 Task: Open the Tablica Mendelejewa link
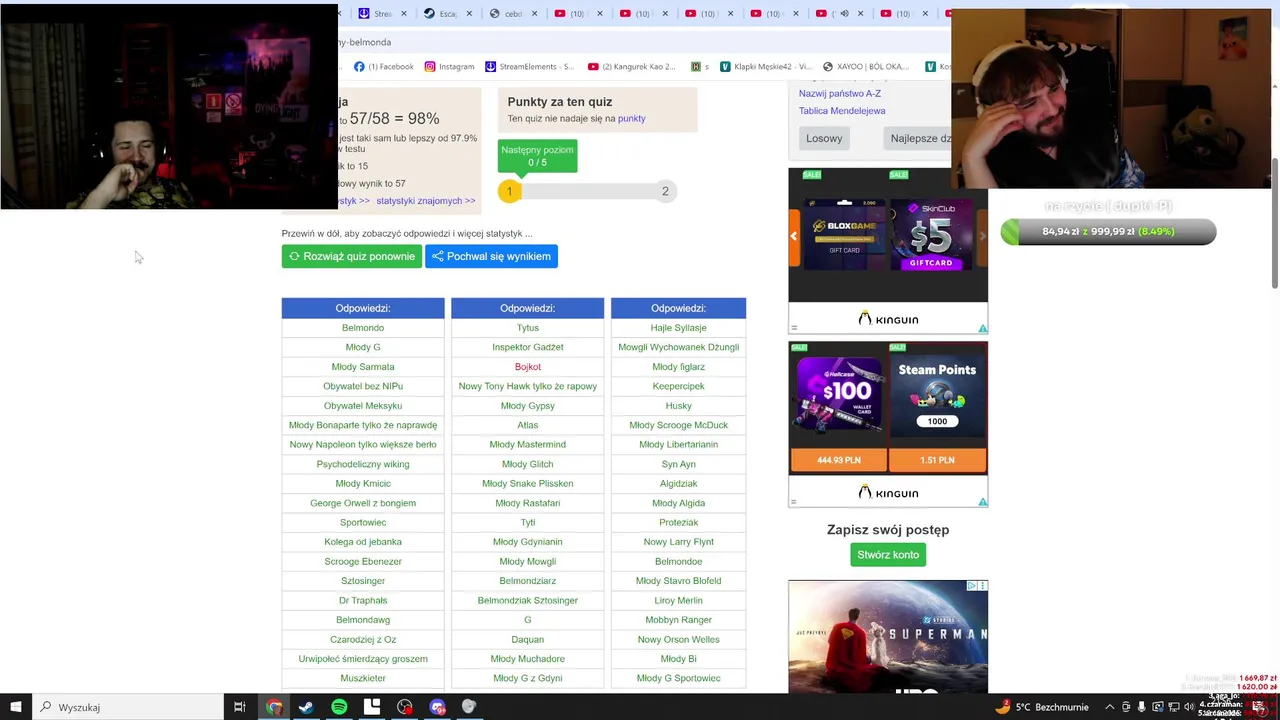tap(842, 111)
